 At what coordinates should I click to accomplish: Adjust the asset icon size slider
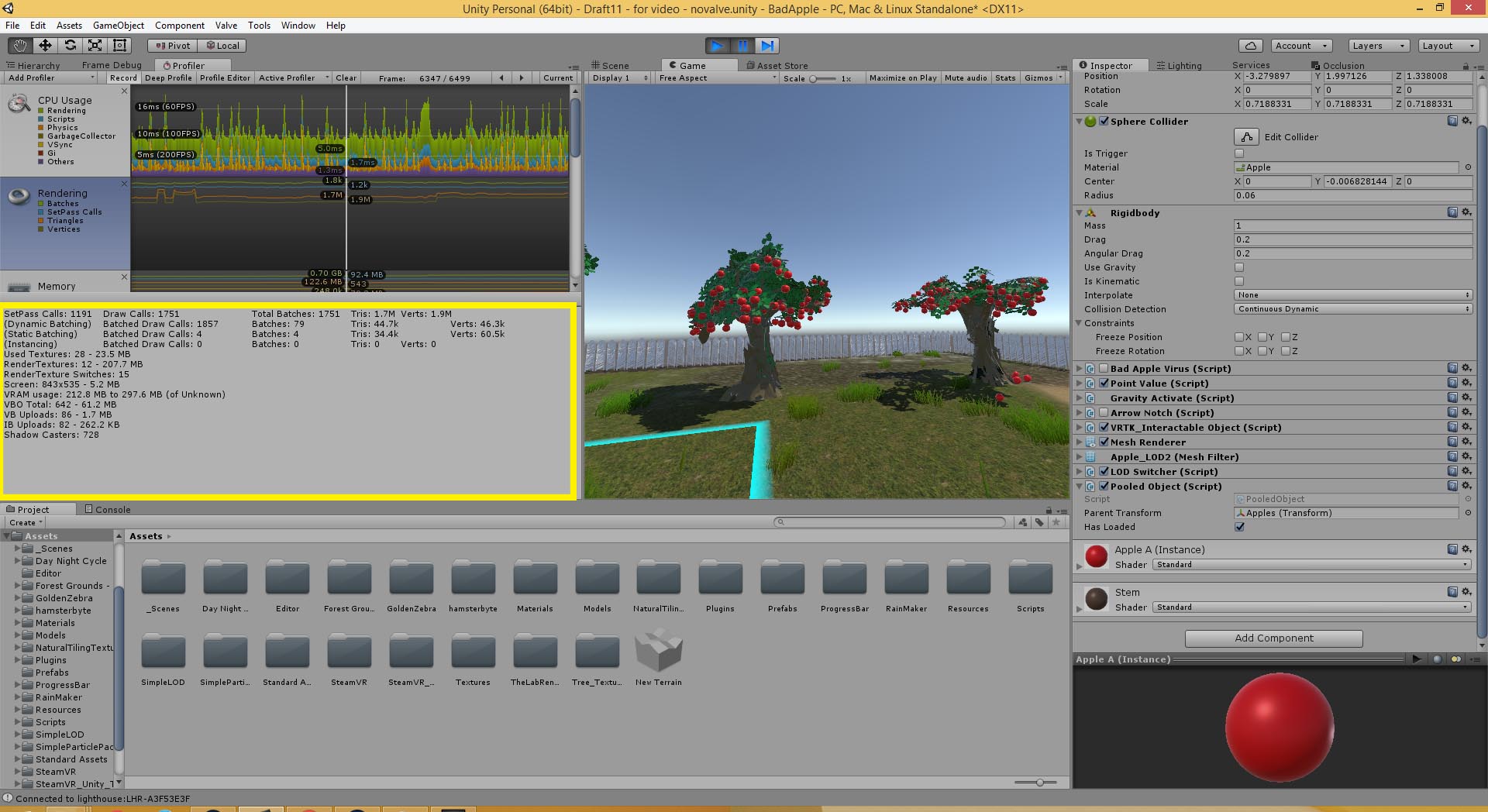1039,783
